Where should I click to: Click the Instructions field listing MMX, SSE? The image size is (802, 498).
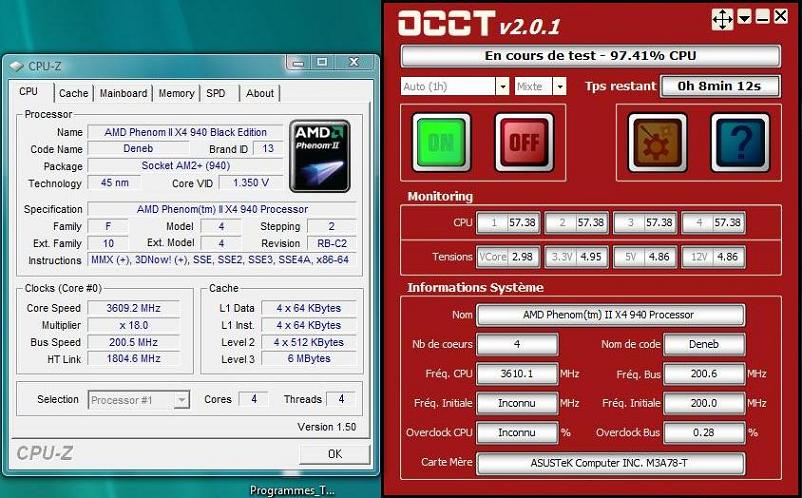(221, 260)
